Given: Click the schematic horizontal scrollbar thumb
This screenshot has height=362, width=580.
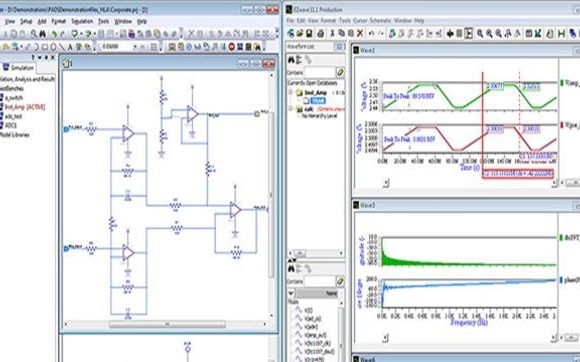Looking at the screenshot, I should [x=167, y=324].
